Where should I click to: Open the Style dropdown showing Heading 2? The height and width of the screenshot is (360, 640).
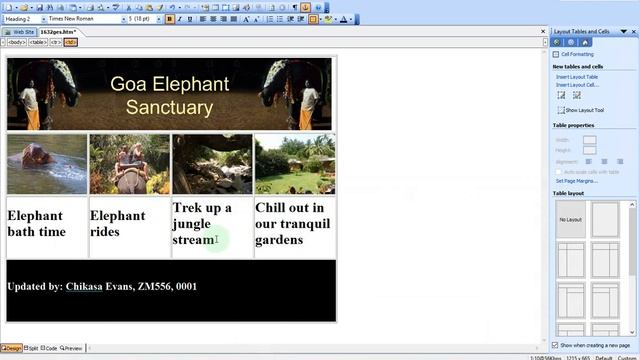click(x=43, y=19)
